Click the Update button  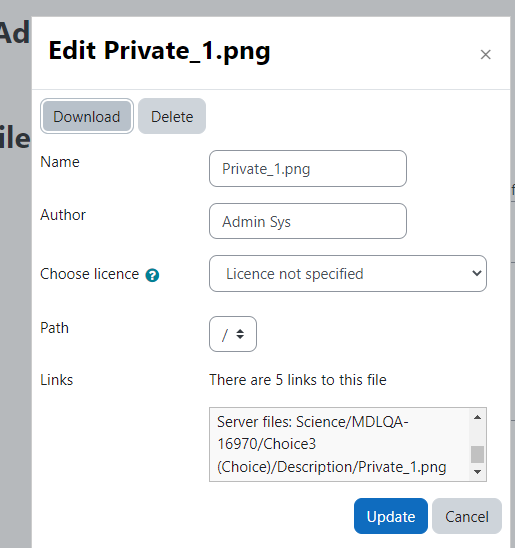click(x=391, y=516)
